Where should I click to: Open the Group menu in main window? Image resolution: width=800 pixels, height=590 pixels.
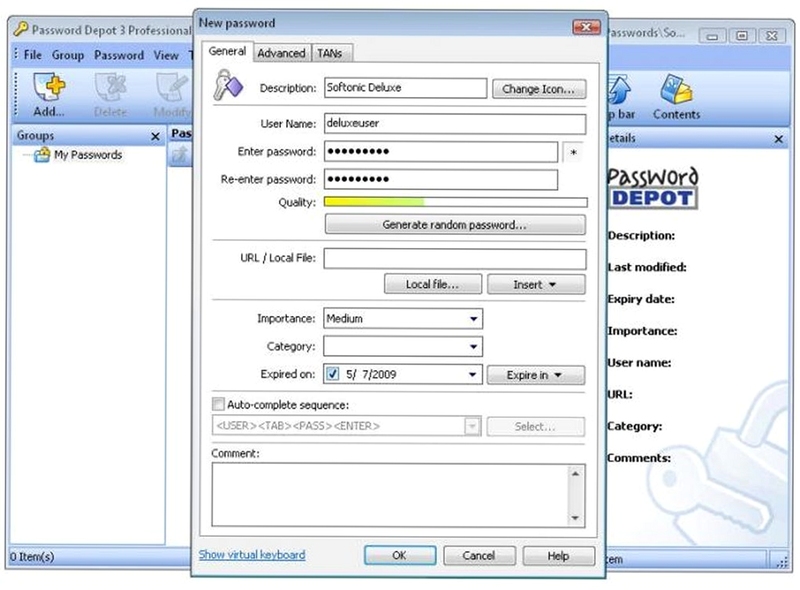68,55
